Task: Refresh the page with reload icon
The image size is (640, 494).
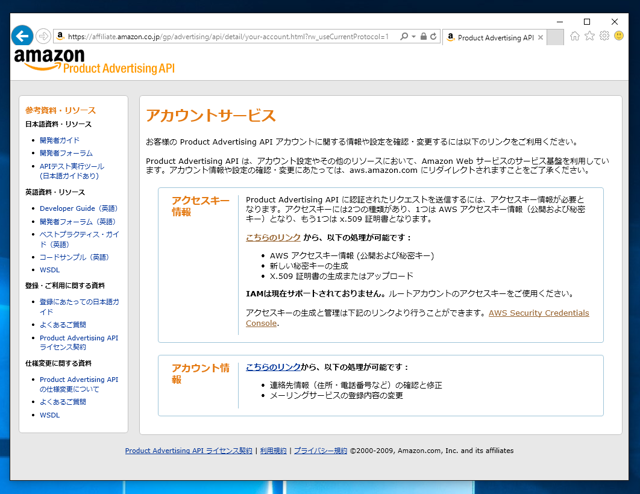Action: click(x=433, y=36)
